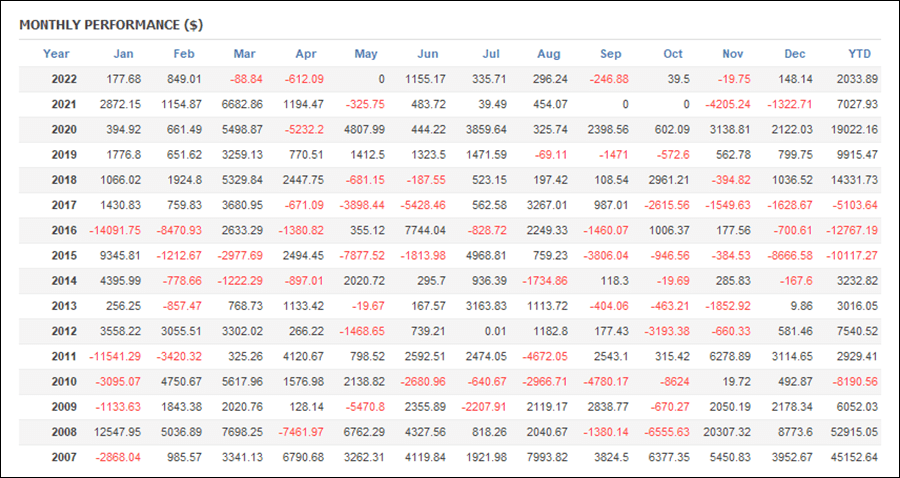900x478 pixels.
Task: Select 2020 YTD value 19022.16
Action: [854, 130]
